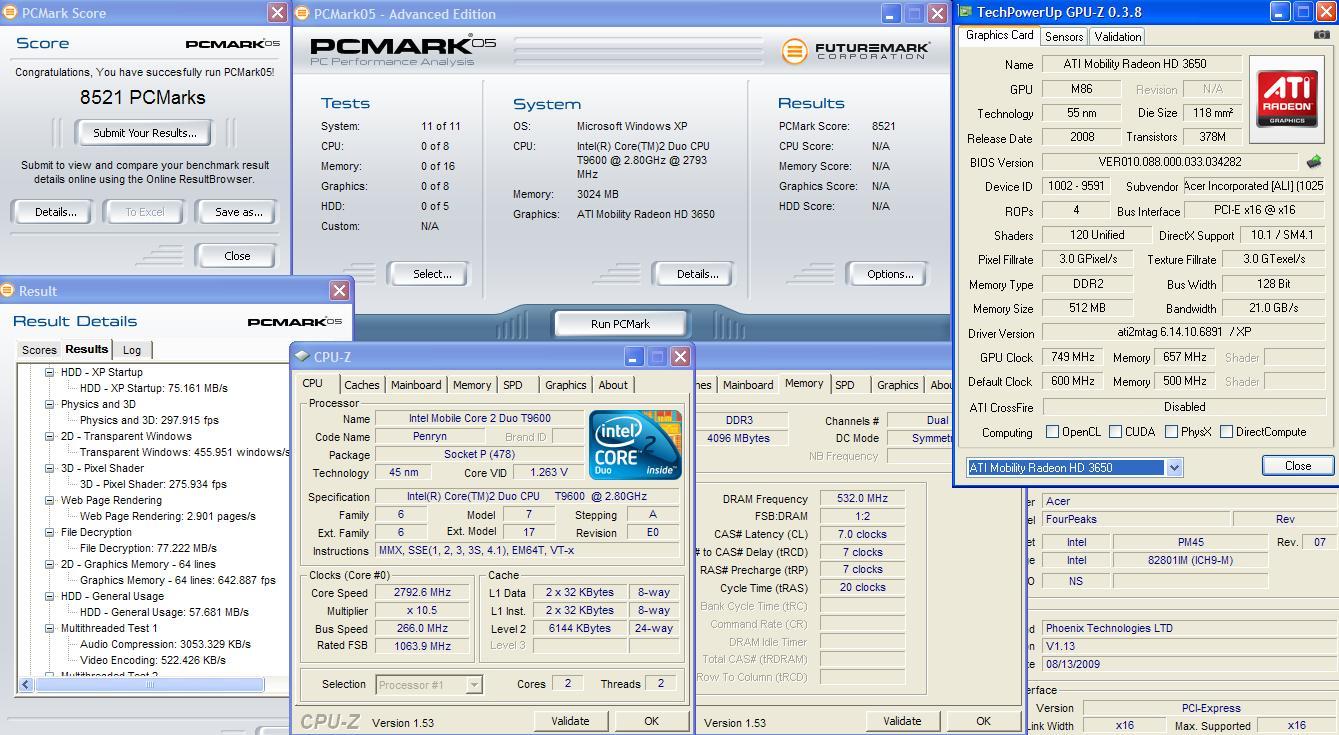This screenshot has height=735, width=1339.
Task: Collapse the 2D - Graphics Memory - 64 lines node
Action: click(49, 564)
